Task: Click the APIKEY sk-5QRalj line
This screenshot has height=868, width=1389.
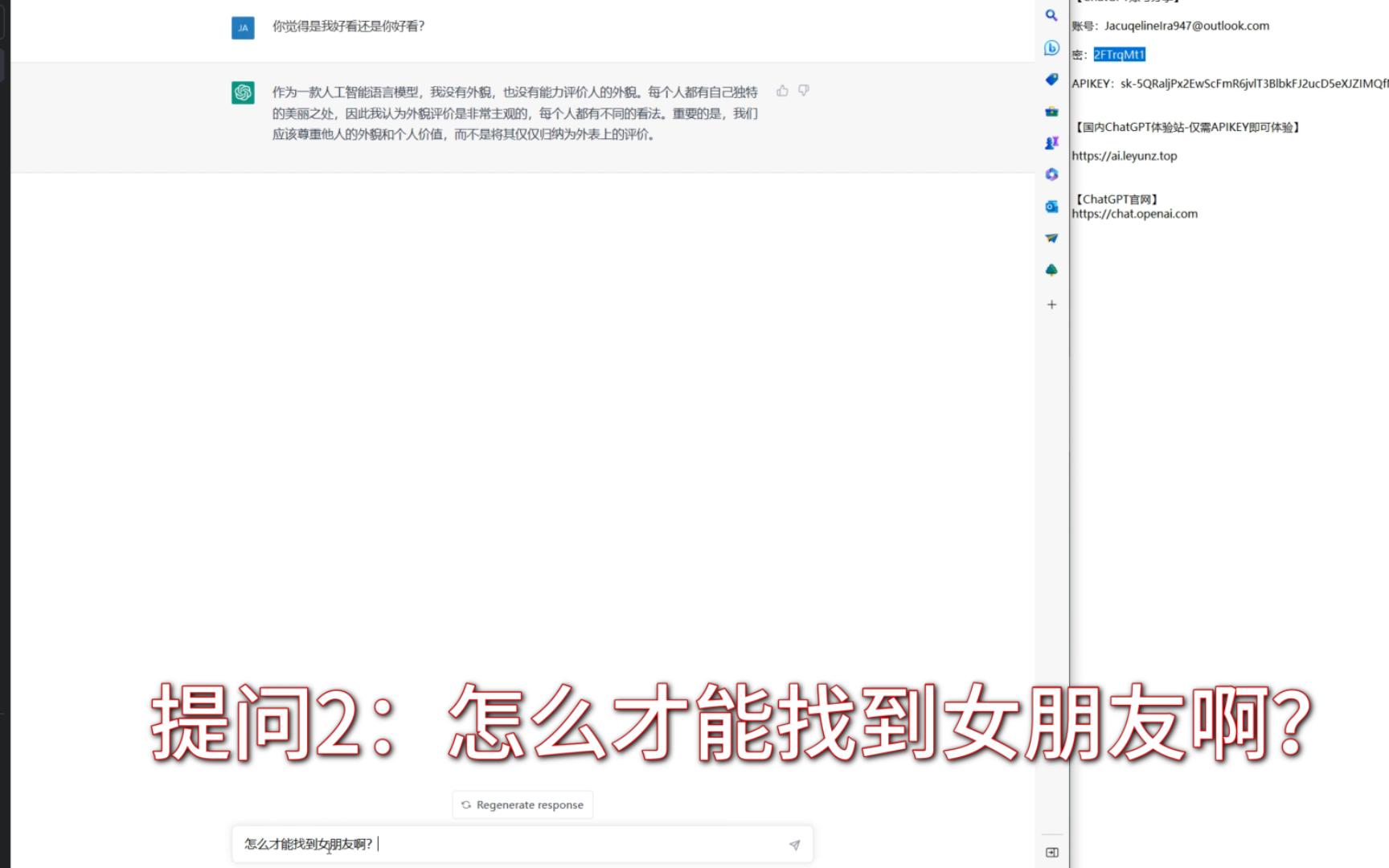Action: (x=1230, y=84)
